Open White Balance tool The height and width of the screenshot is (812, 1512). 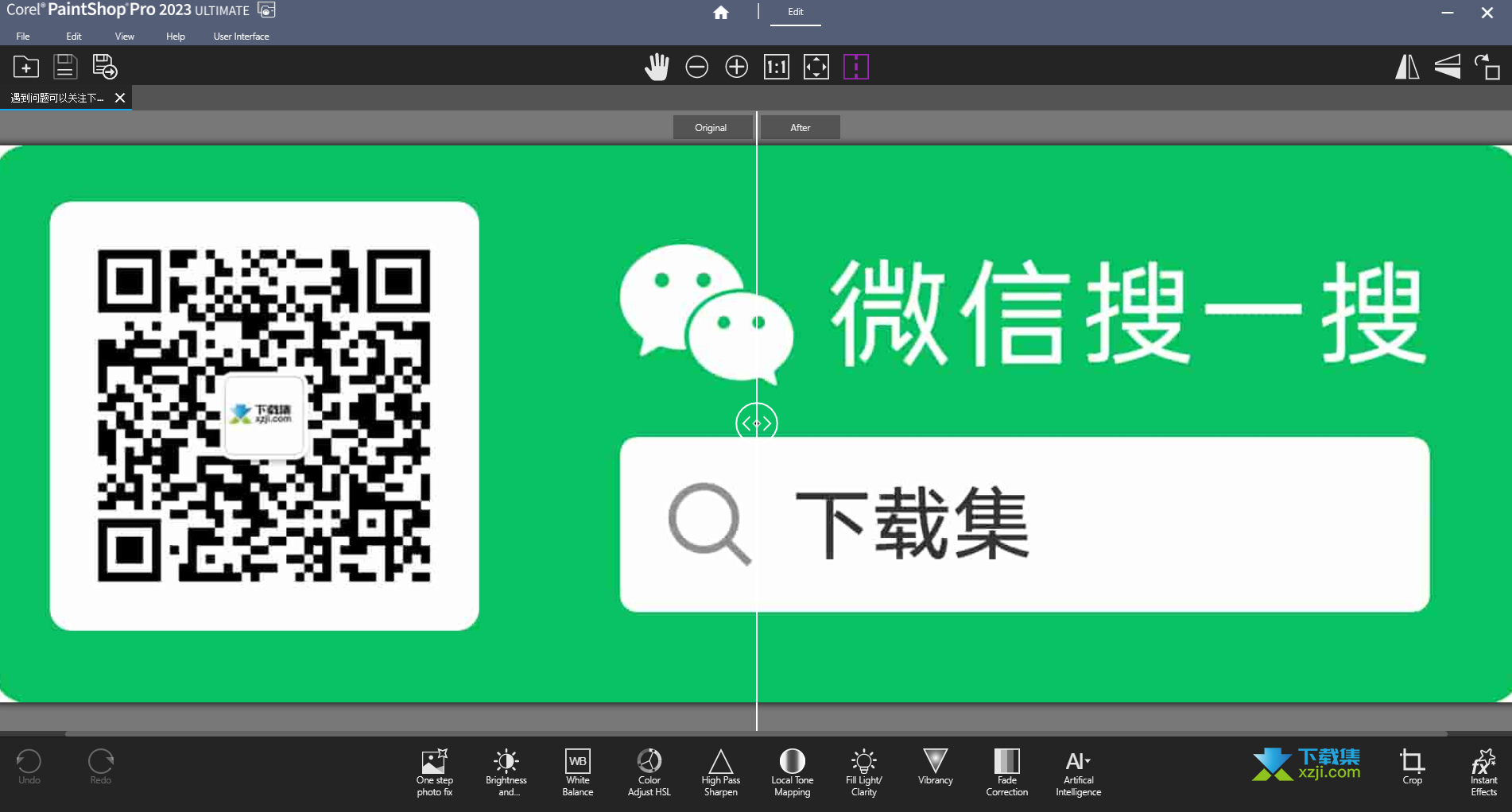578,772
